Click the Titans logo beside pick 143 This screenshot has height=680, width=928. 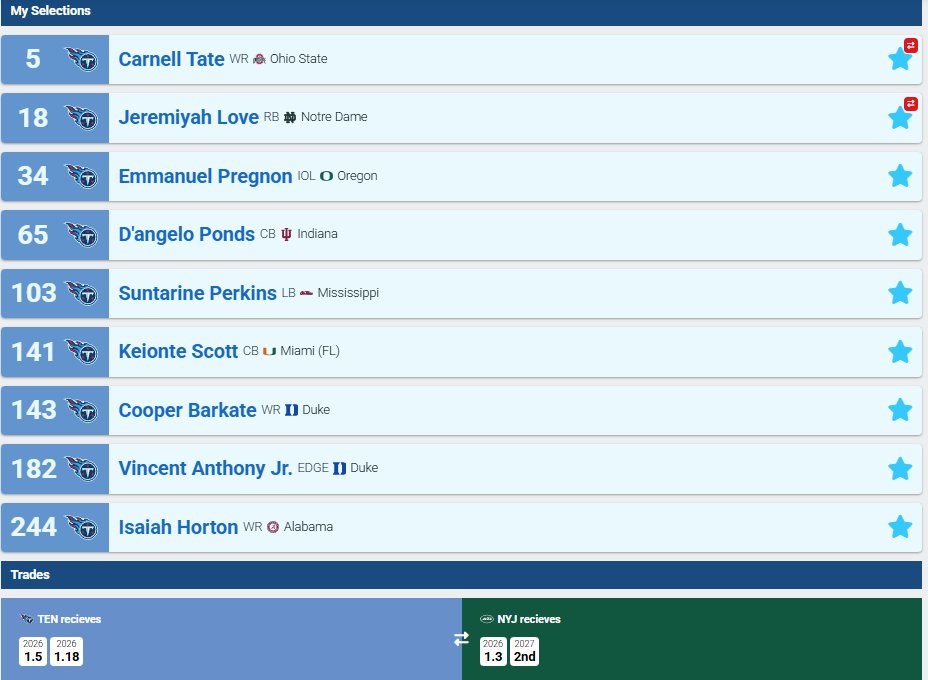point(81,410)
